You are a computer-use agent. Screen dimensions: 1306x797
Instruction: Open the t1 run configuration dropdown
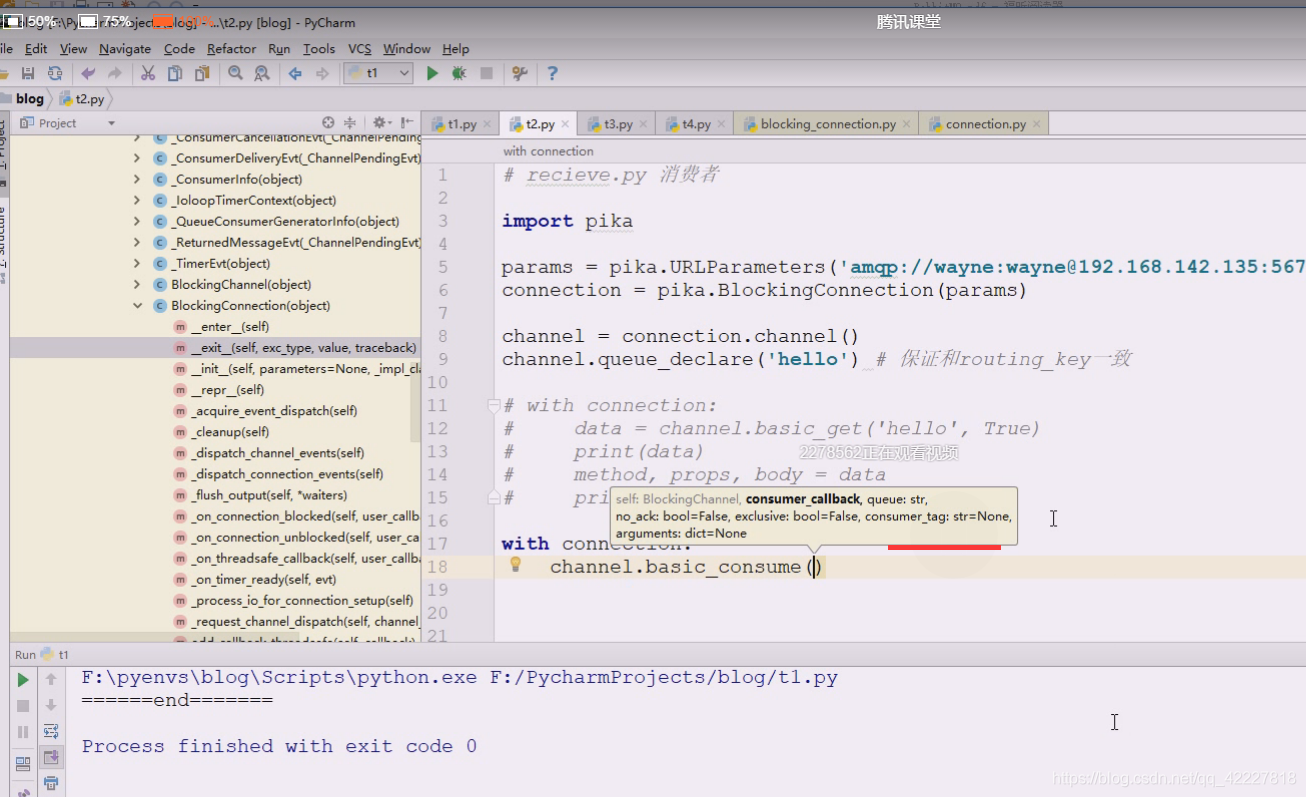coord(378,73)
